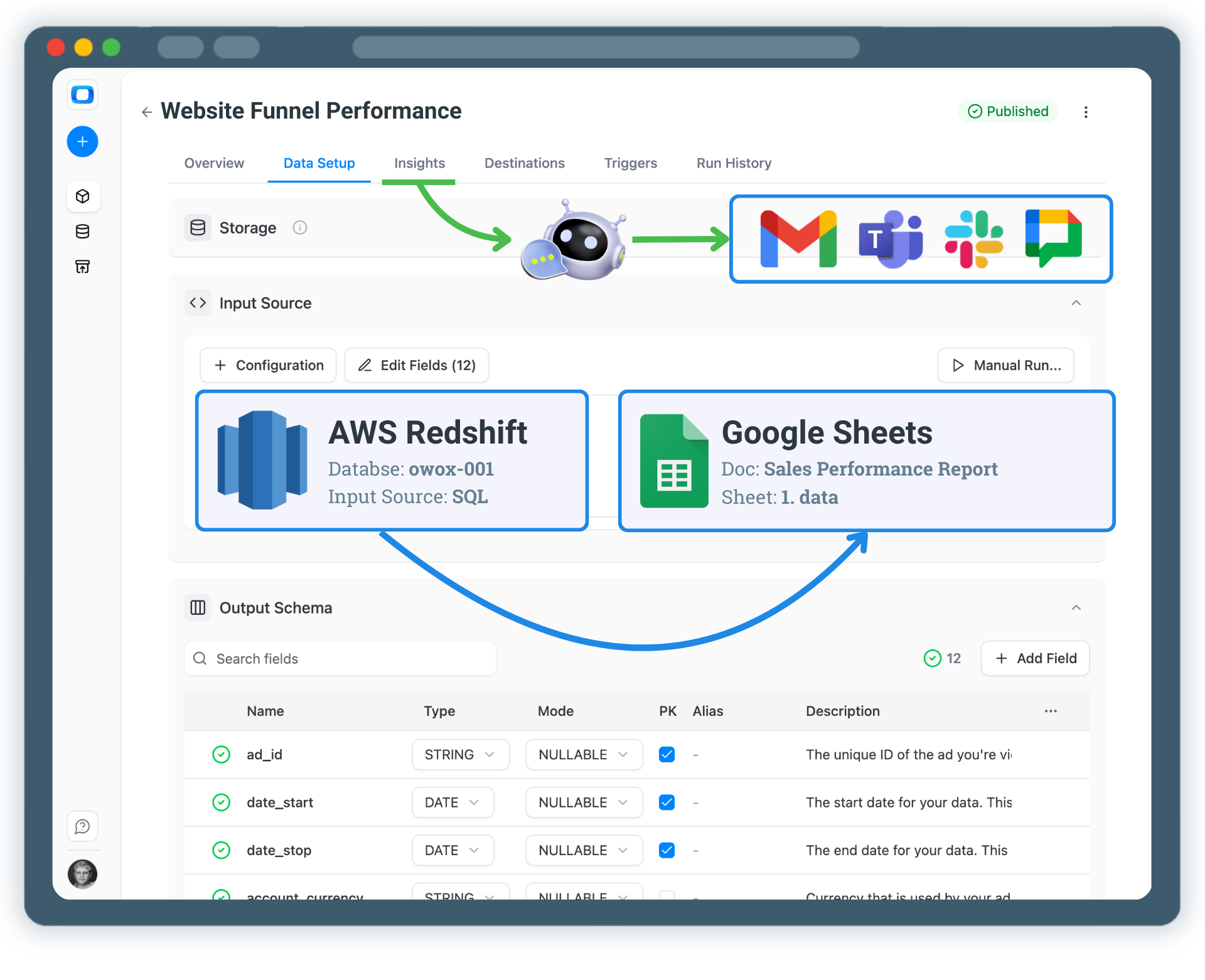Click the chat help icon in sidebar

(x=82, y=826)
